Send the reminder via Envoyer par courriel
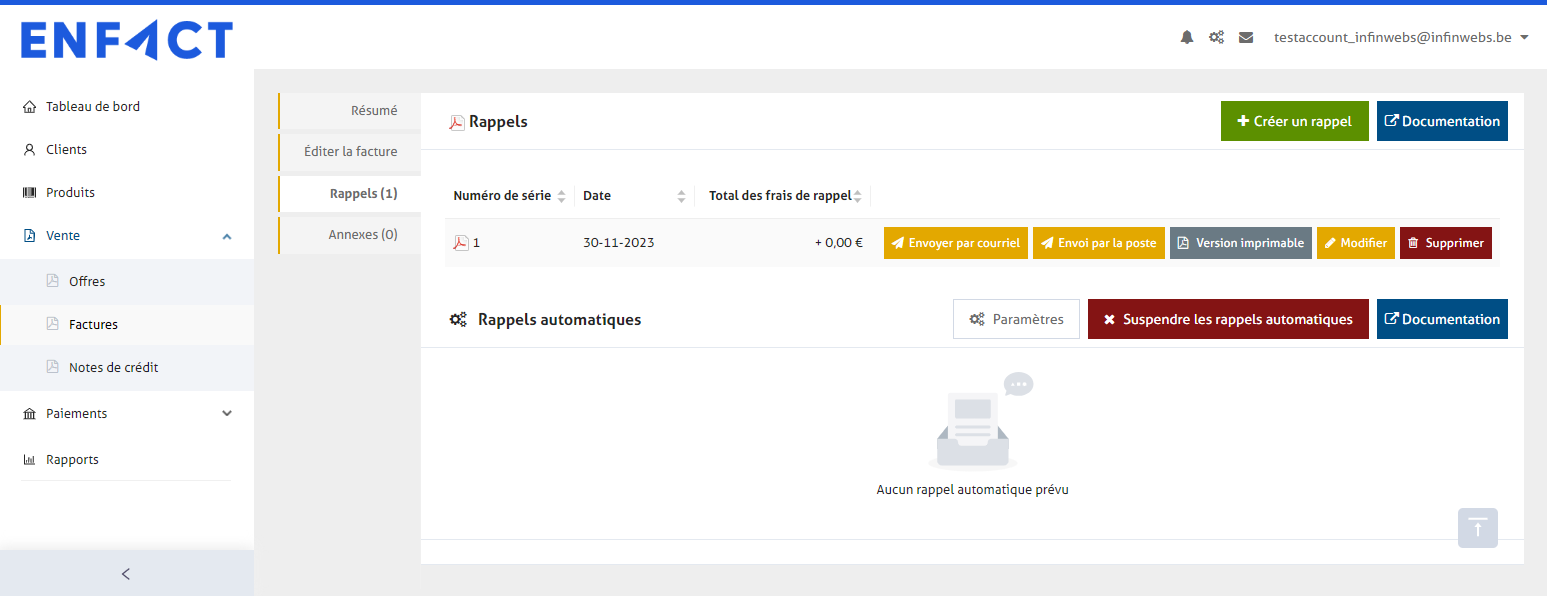 pos(955,243)
